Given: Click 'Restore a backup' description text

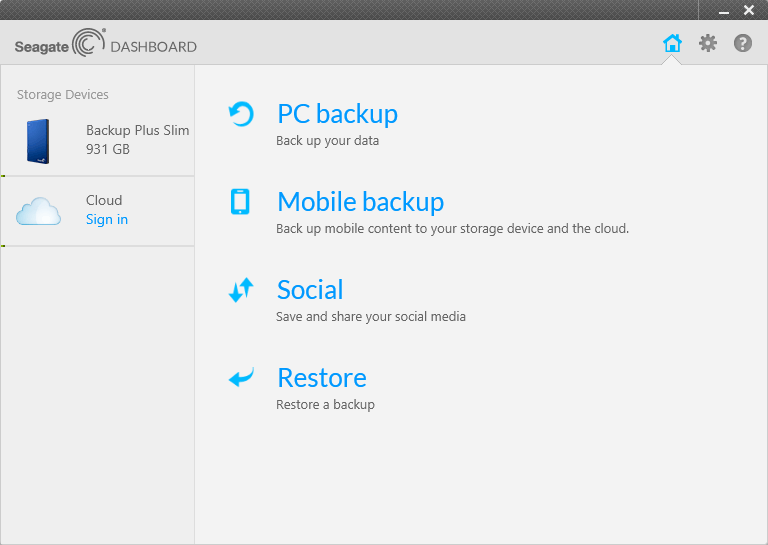Looking at the screenshot, I should (x=325, y=405).
